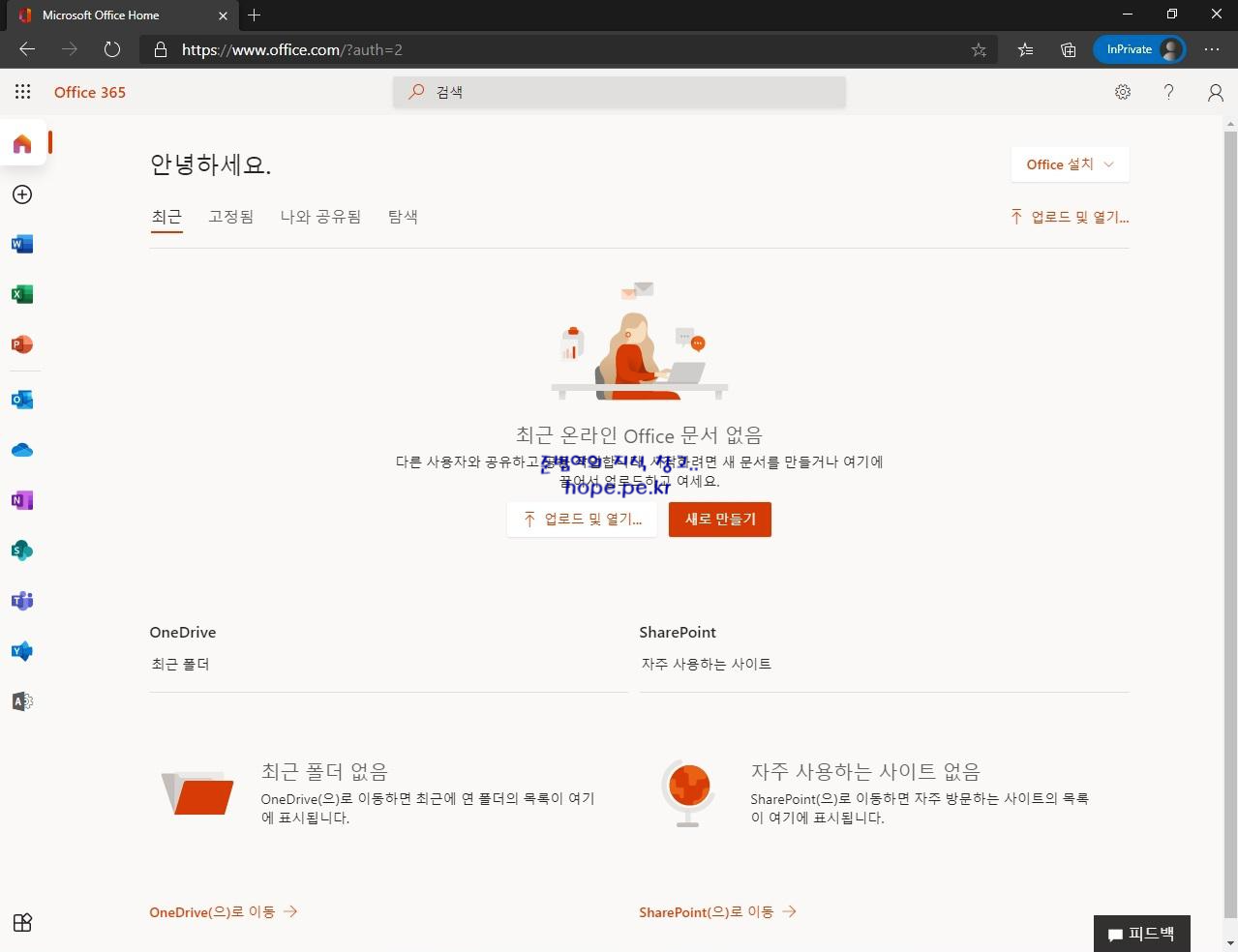
Task: Click the Office 365 title link
Action: pos(90,92)
